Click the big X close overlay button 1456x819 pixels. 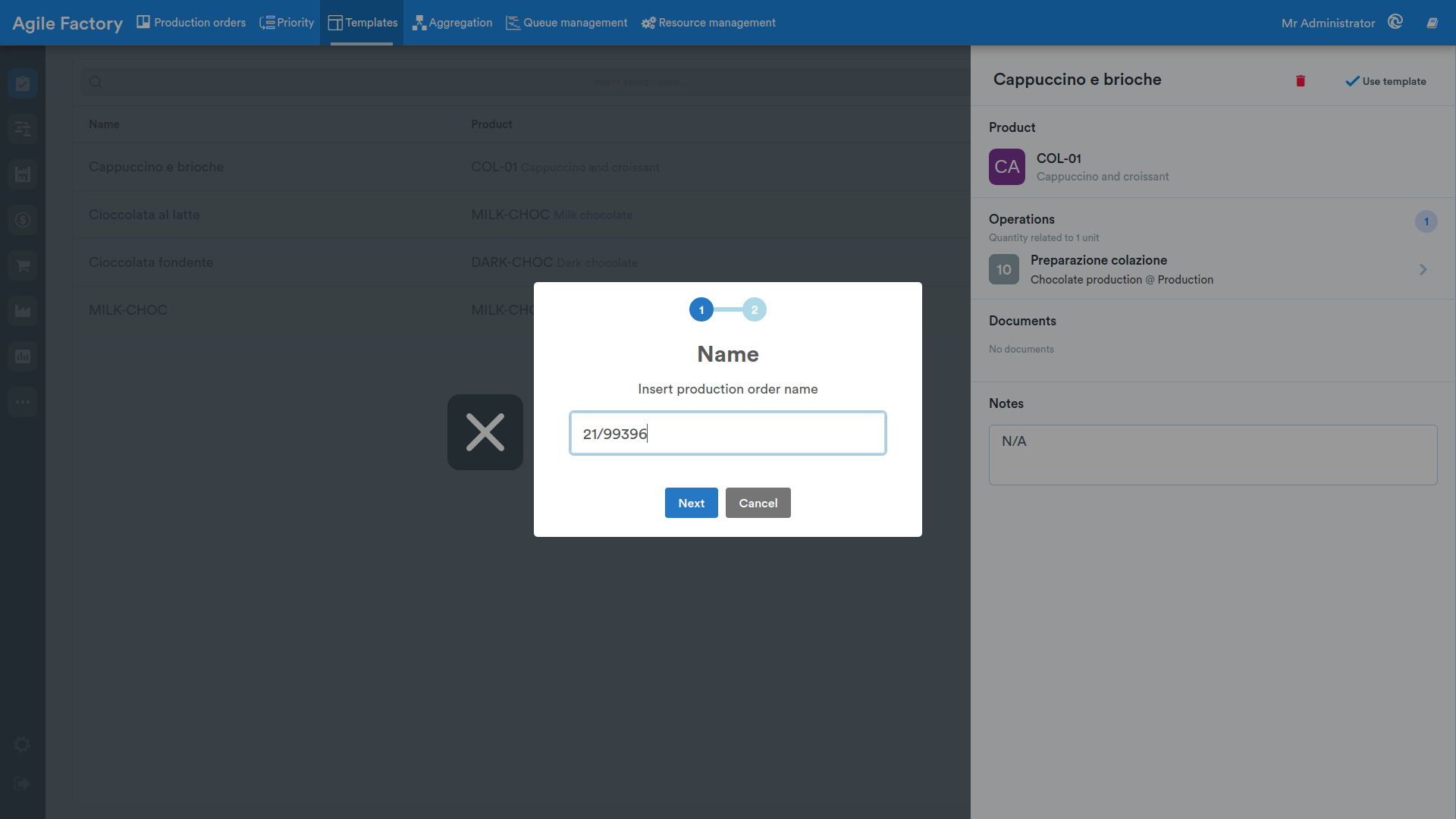(x=485, y=432)
